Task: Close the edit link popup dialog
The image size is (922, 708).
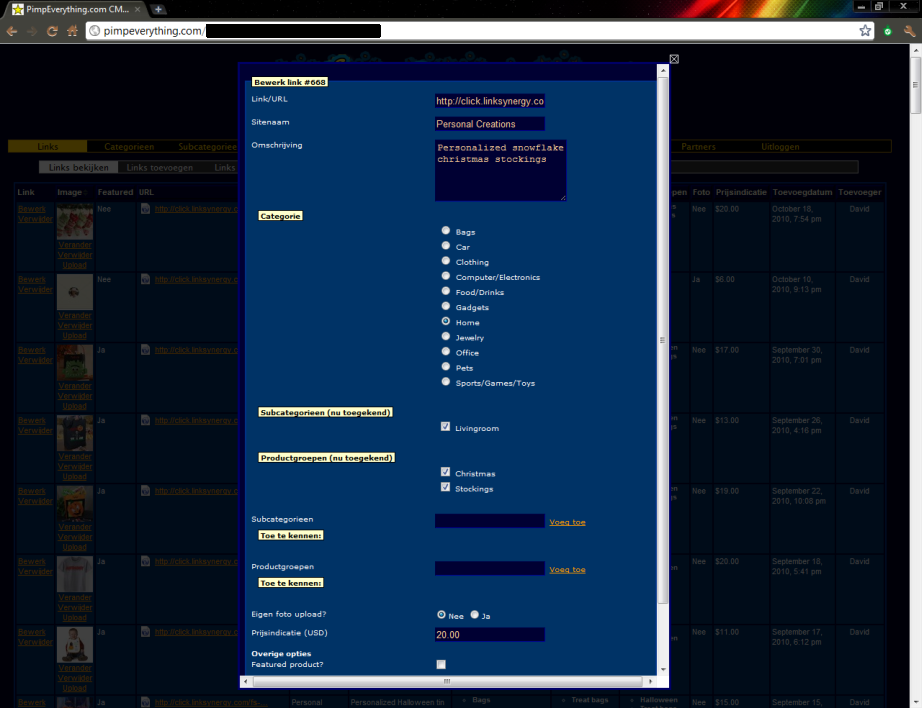Action: coord(674,59)
